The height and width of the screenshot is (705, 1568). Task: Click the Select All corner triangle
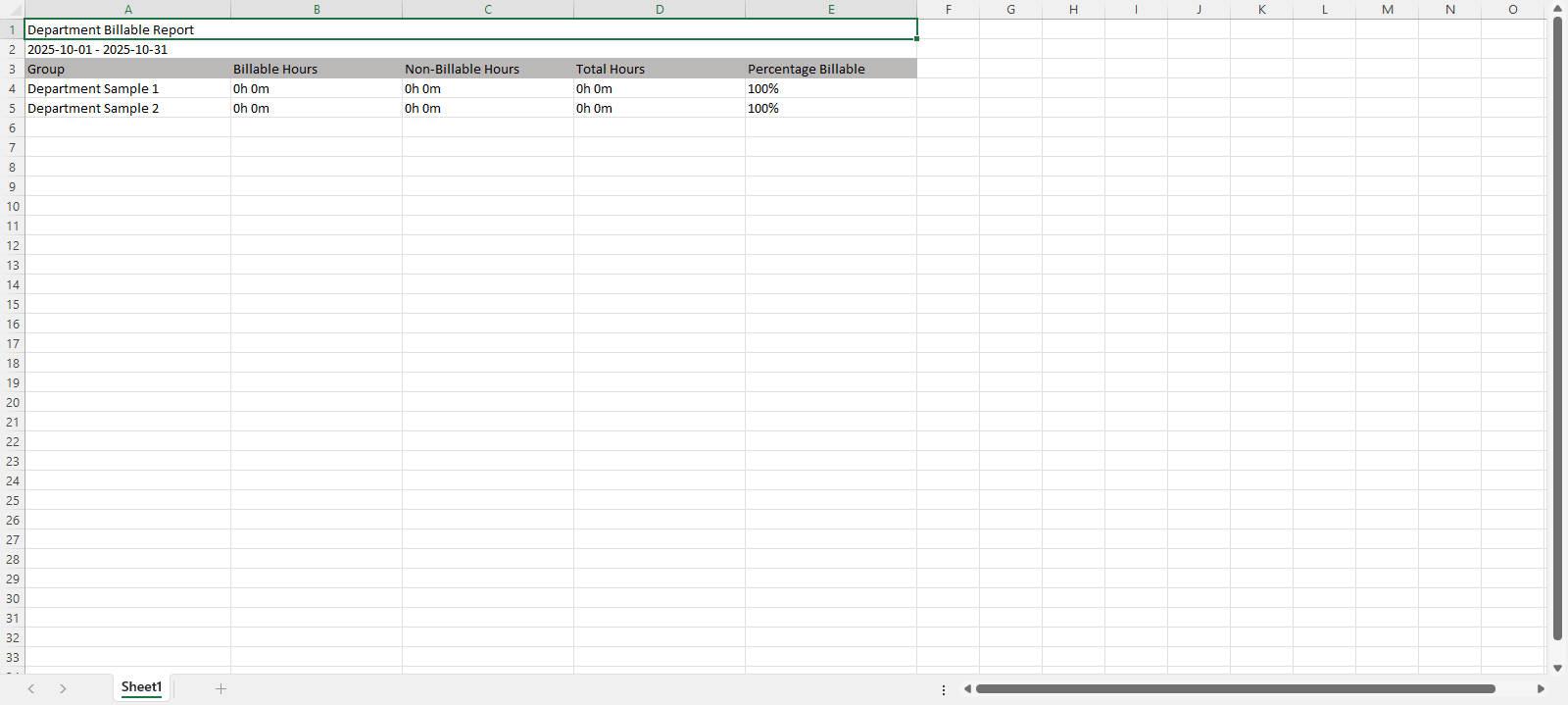[x=12, y=10]
